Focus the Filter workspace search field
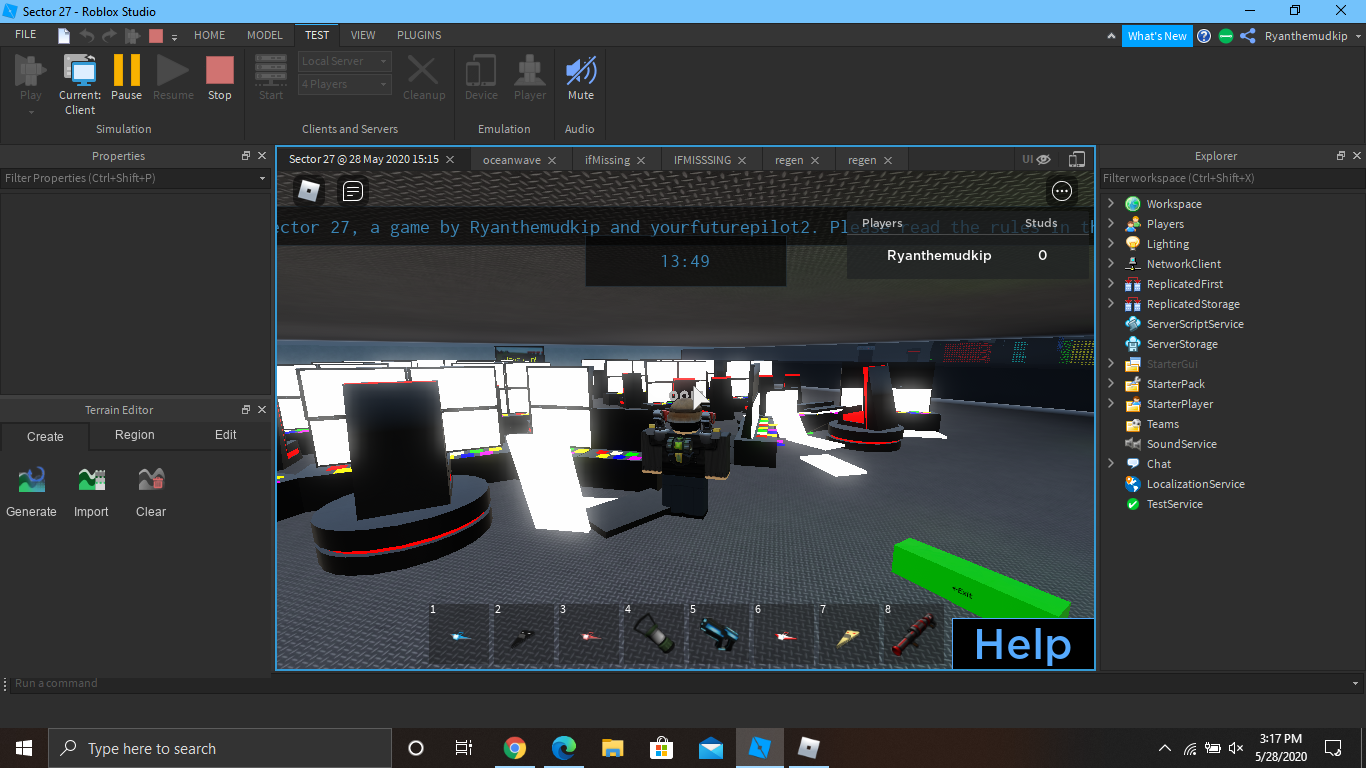 [x=1232, y=178]
